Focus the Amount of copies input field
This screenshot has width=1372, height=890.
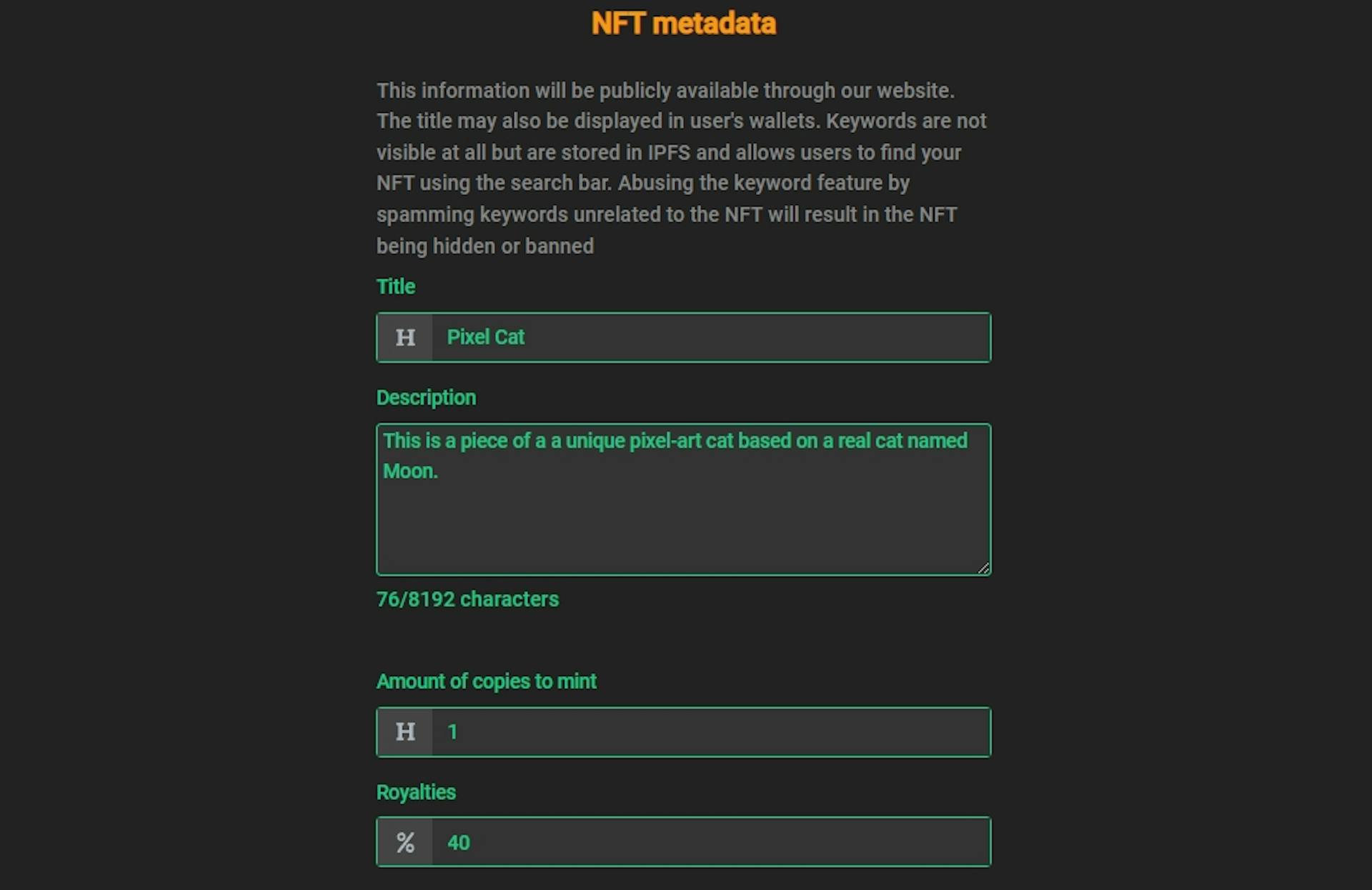click(710, 731)
